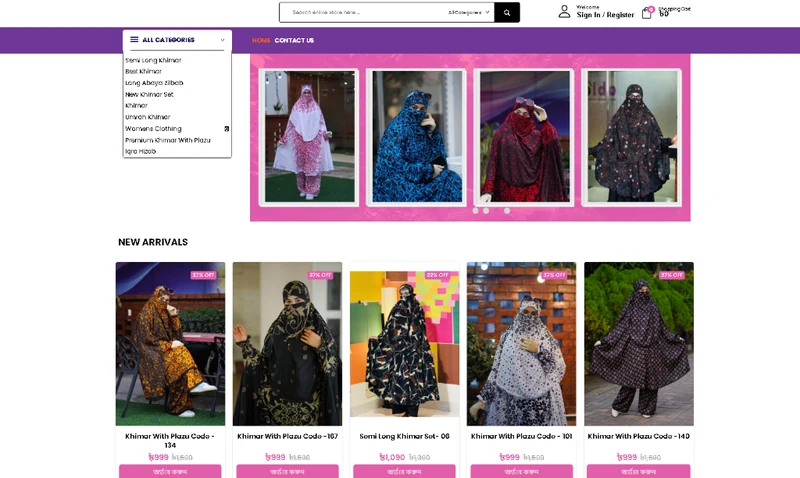This screenshot has width=800, height=478.
Task: Select Best Khimar category
Action: click(x=143, y=71)
